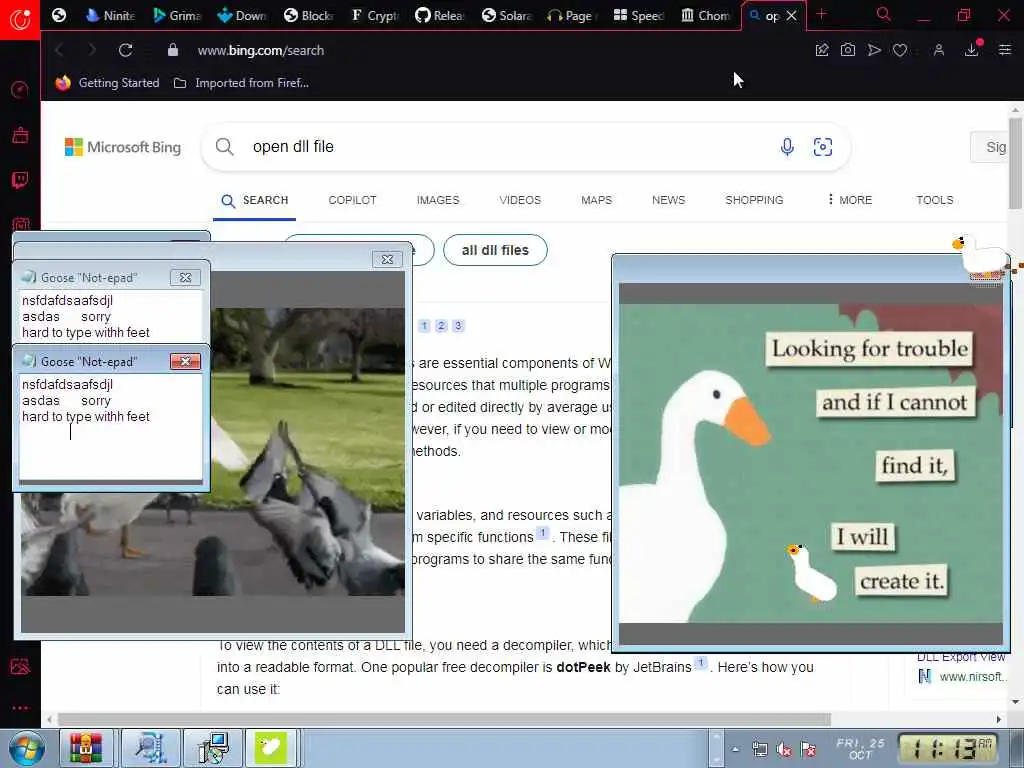Click the edit page toolbar icon

(822, 50)
